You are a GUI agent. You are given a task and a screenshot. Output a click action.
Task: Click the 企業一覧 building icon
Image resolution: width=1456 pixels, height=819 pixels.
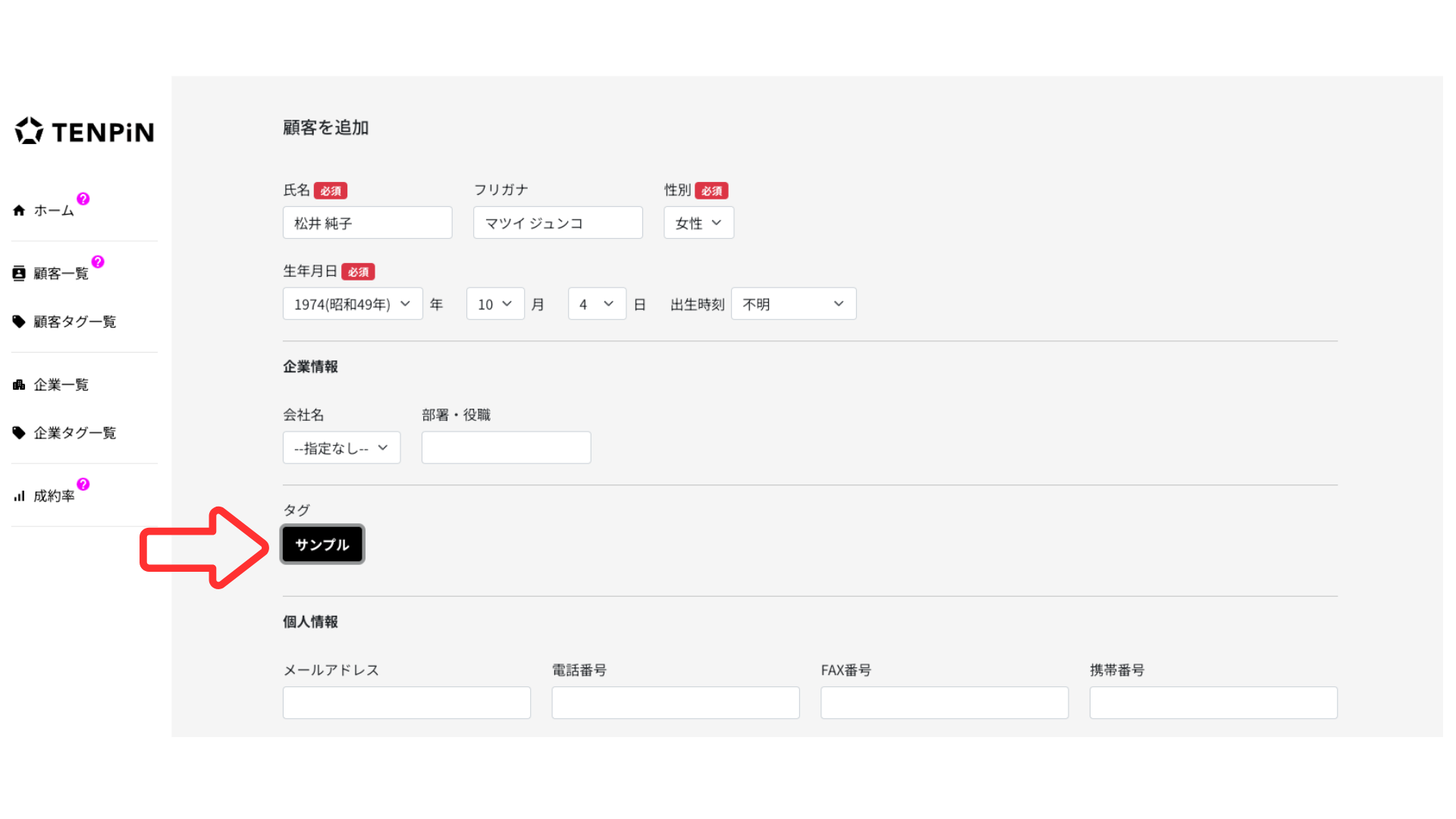pyautogui.click(x=19, y=385)
